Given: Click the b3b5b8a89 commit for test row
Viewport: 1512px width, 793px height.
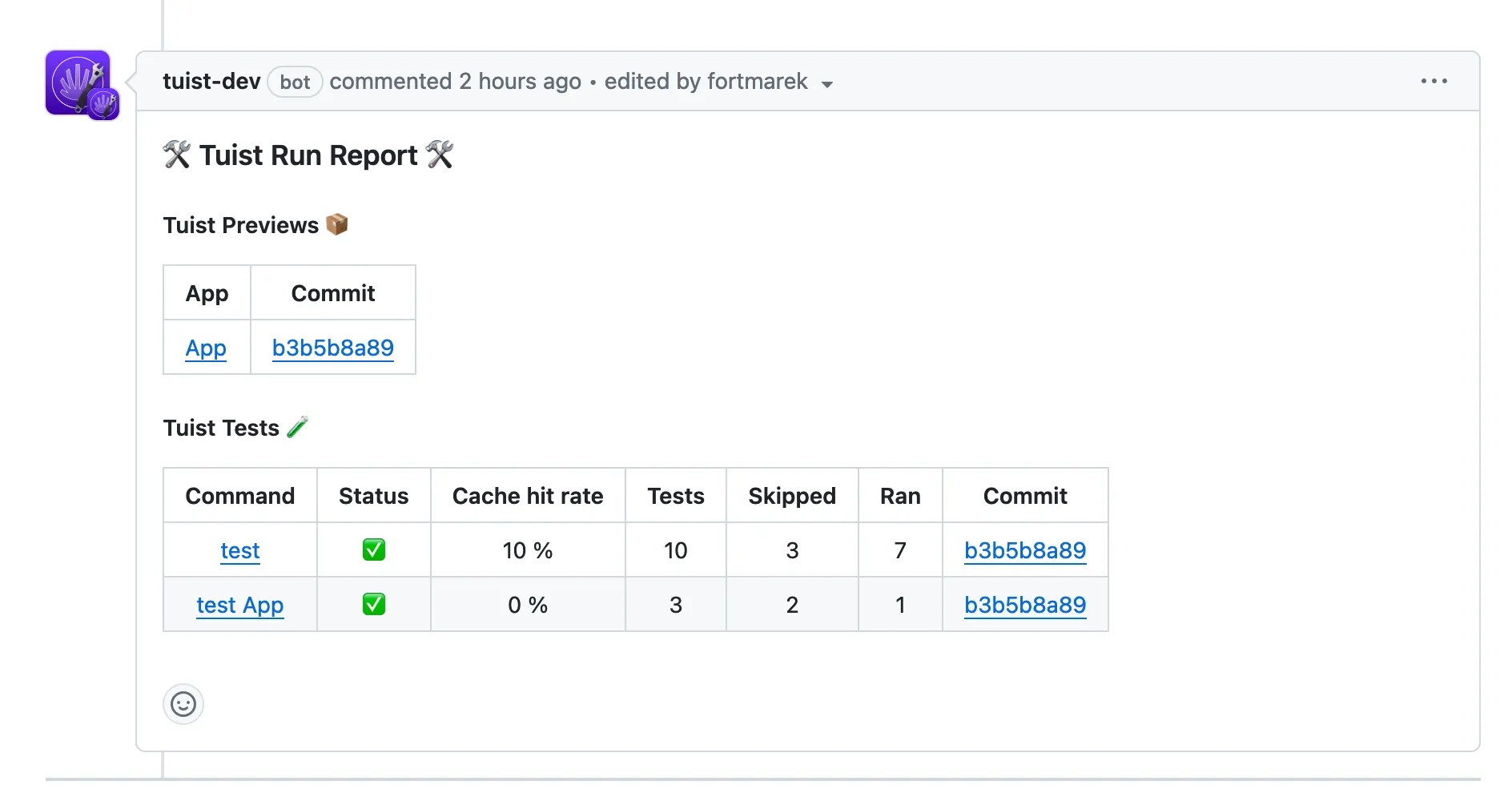Looking at the screenshot, I should pos(1024,550).
